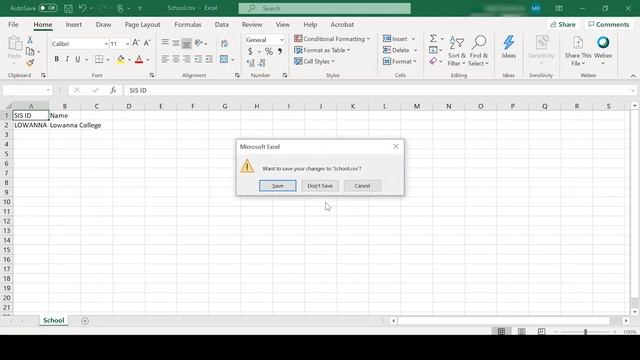The width and height of the screenshot is (640, 360).
Task: Click the Format Painter brush icon
Action: (30, 63)
